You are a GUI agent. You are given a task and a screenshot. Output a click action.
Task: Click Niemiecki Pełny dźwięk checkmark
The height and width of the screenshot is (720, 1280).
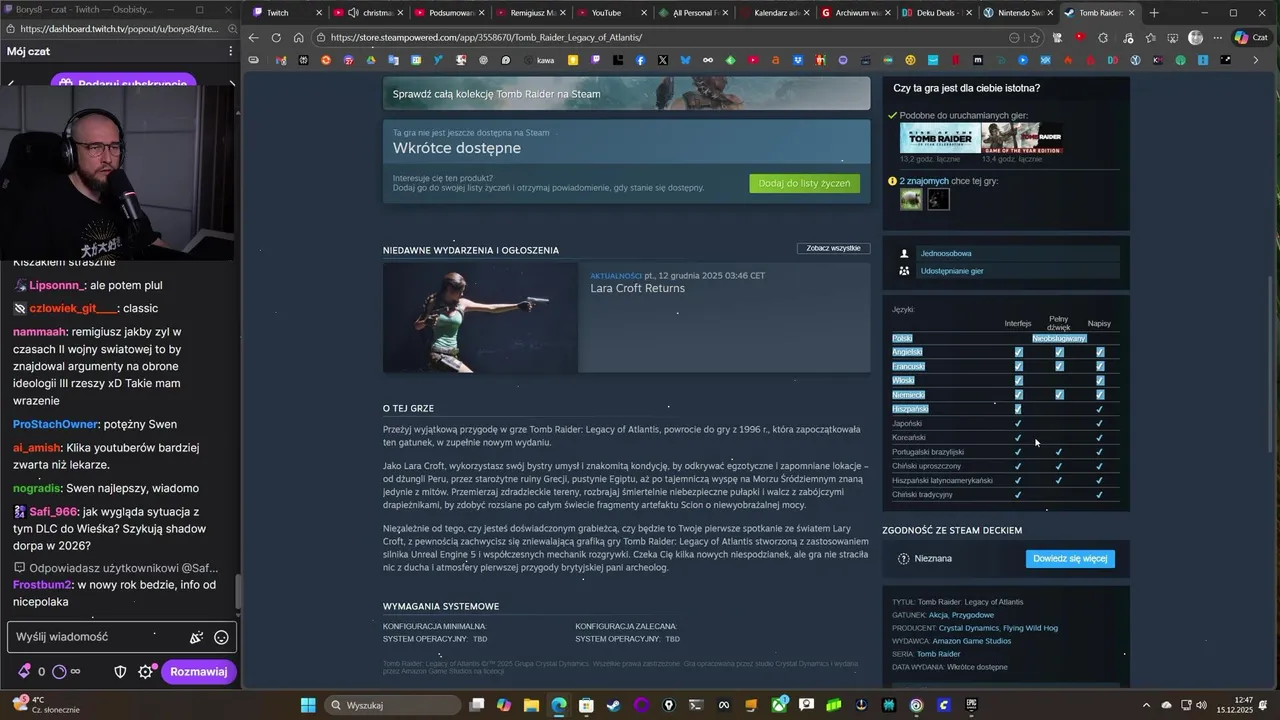click(1059, 395)
